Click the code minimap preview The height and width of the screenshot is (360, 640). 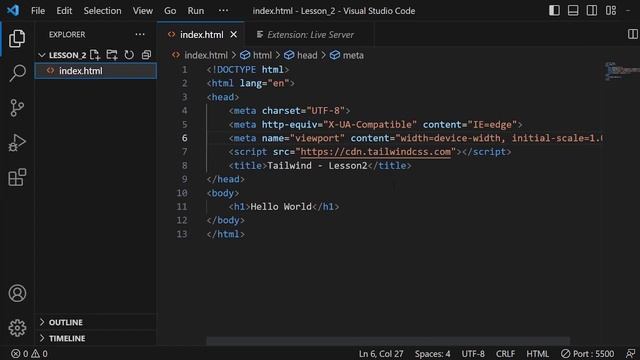pyautogui.click(x=622, y=71)
